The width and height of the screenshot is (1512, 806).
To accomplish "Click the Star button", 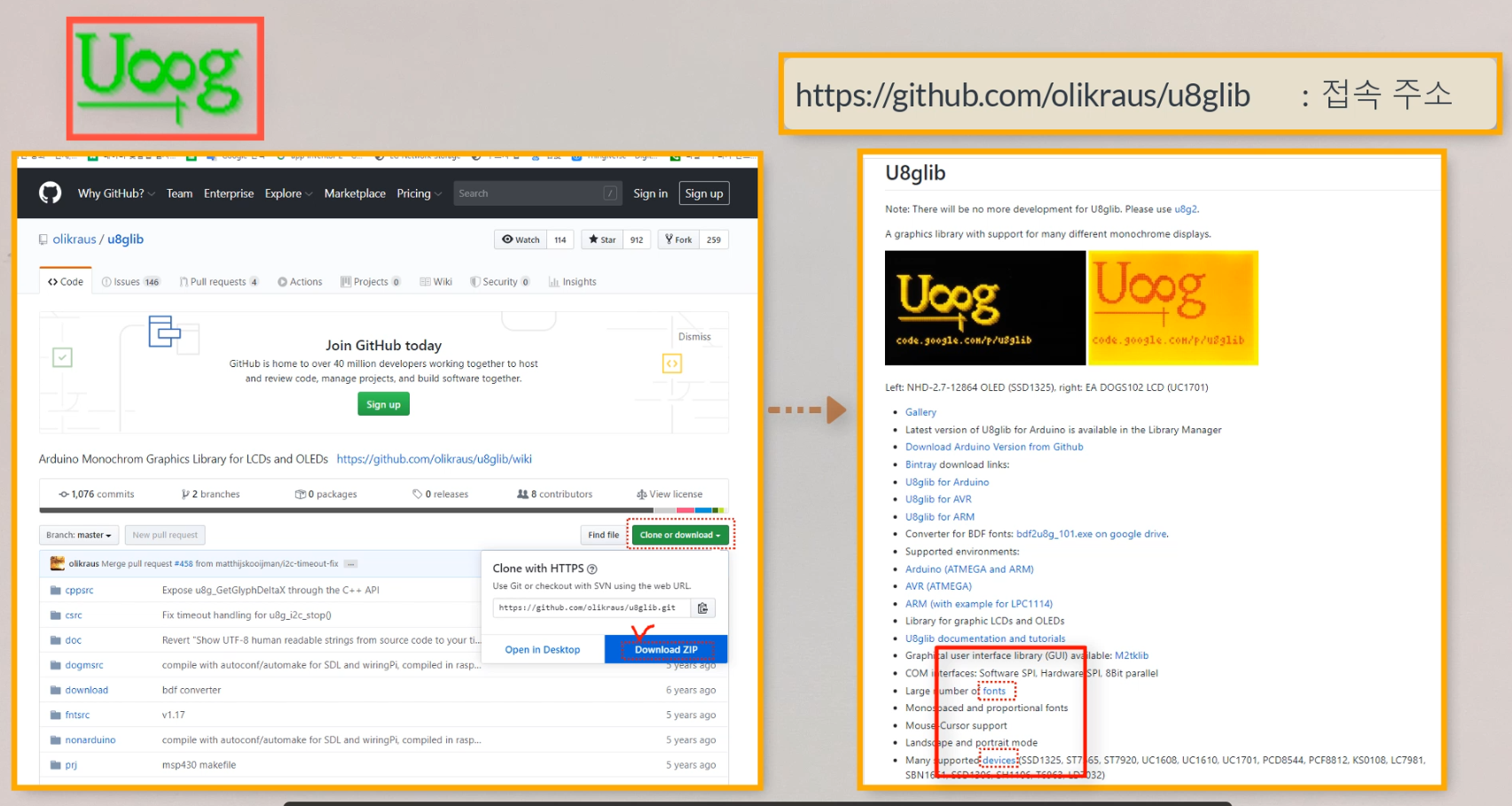I will tap(602, 239).
